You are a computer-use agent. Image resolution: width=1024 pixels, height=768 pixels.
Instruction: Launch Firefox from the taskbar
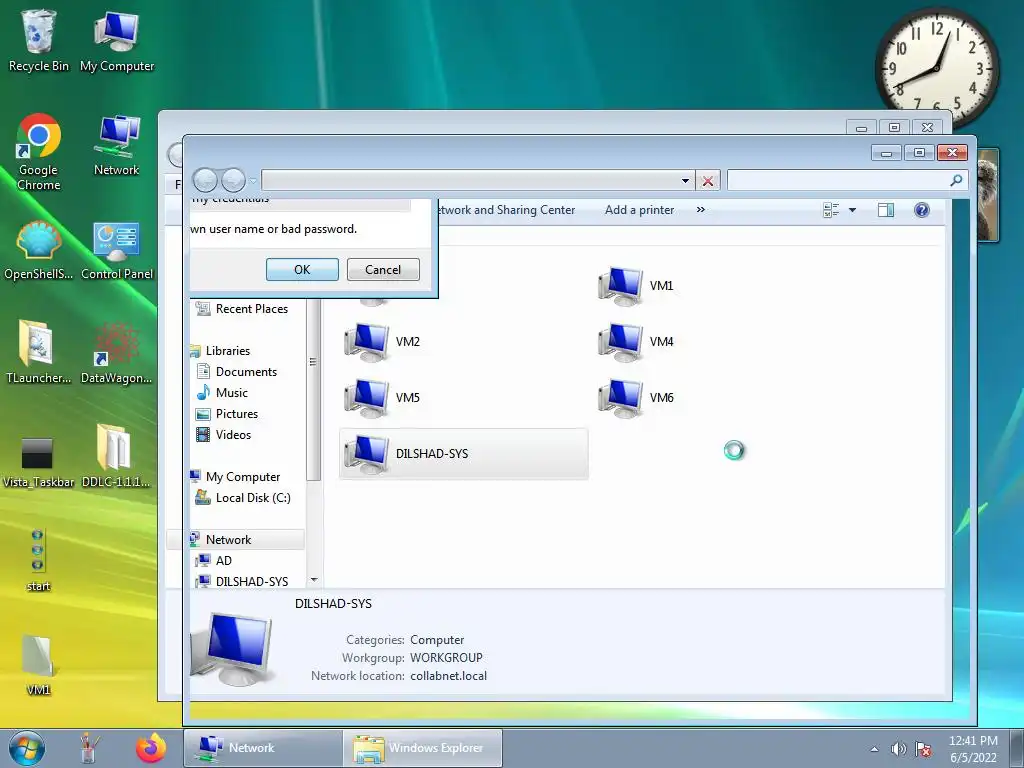[151, 748]
